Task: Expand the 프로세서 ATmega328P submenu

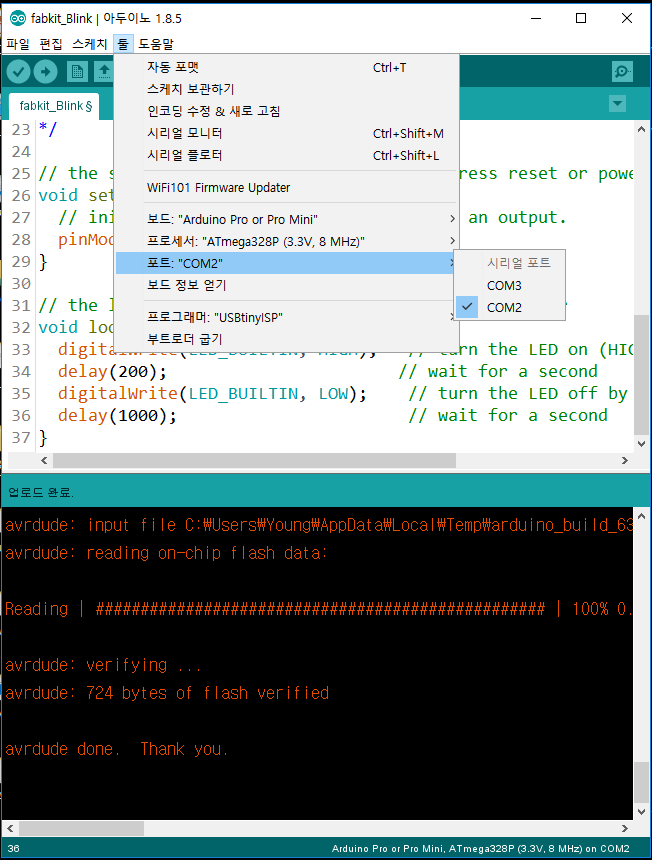Action: pos(287,241)
